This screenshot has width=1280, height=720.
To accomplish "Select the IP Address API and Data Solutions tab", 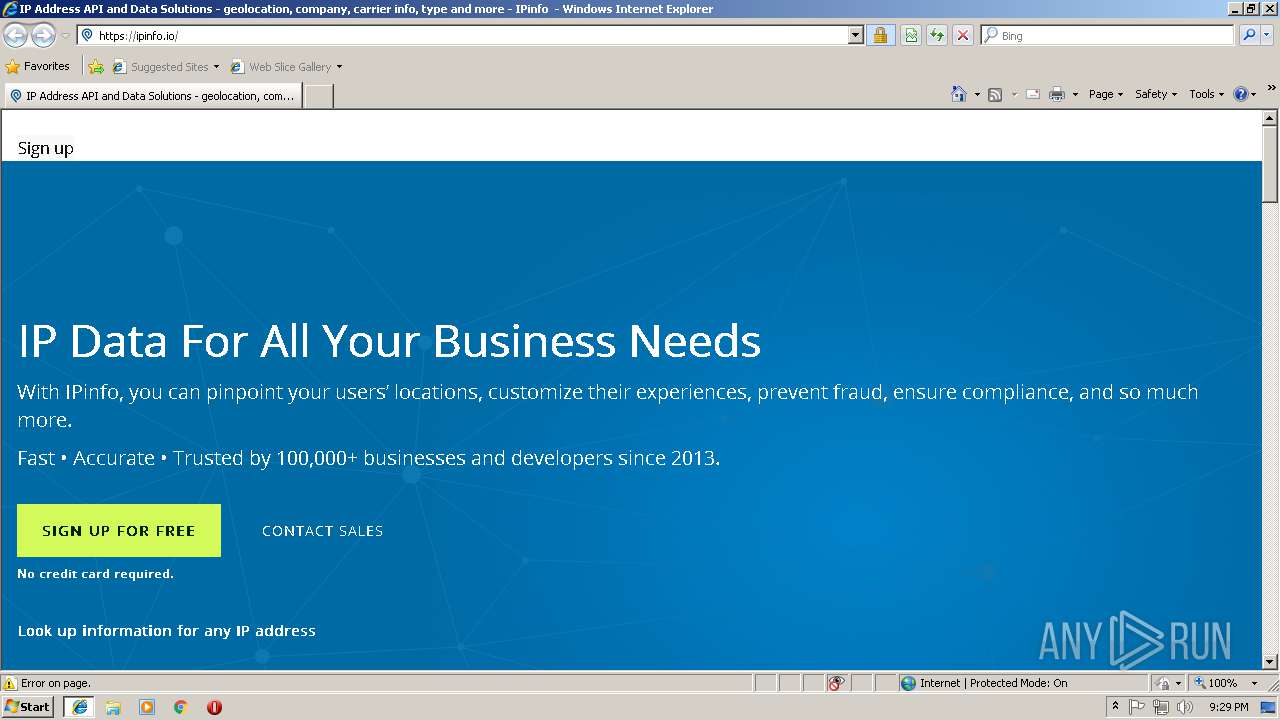I will (152, 96).
